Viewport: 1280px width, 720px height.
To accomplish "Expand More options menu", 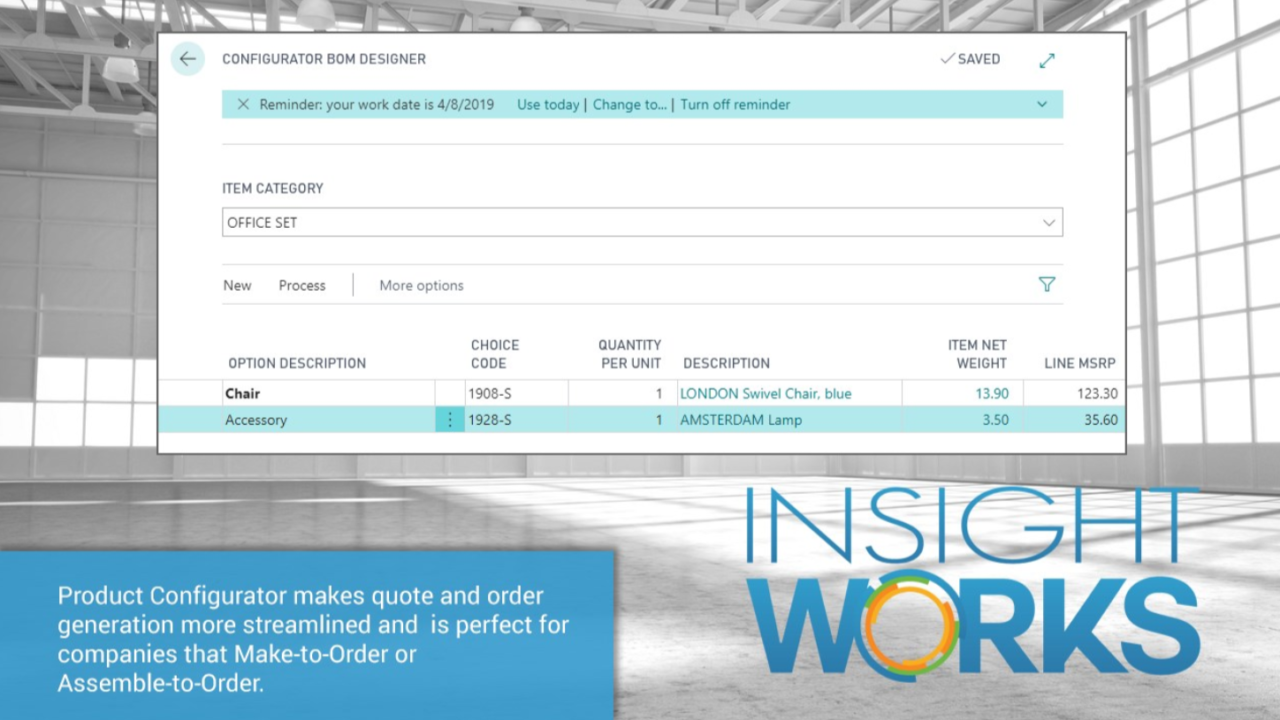I will point(421,285).
